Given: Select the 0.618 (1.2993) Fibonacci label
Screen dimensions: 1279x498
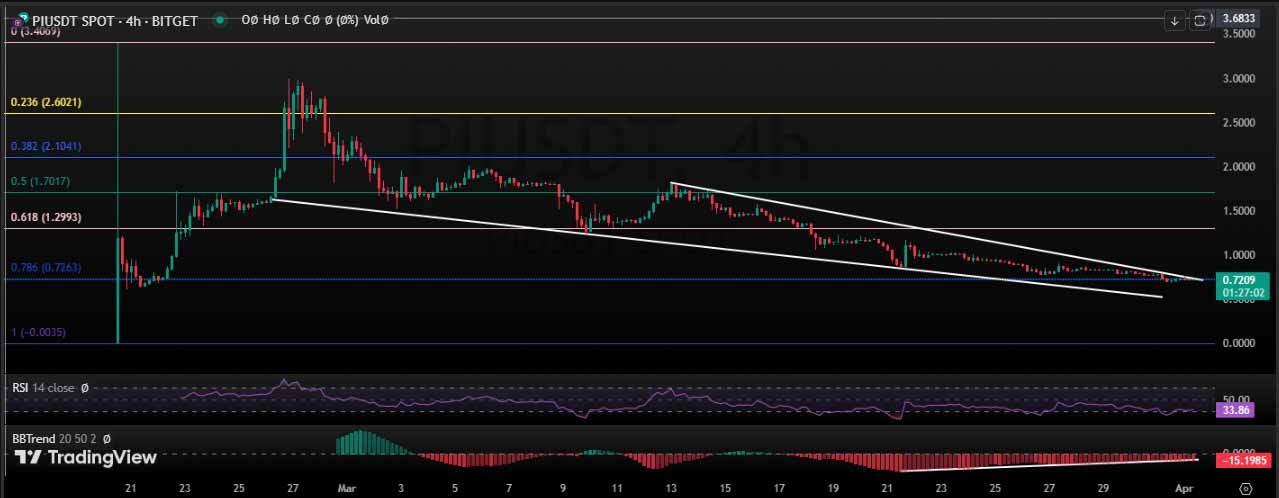Looking at the screenshot, I should pyautogui.click(x=46, y=216).
